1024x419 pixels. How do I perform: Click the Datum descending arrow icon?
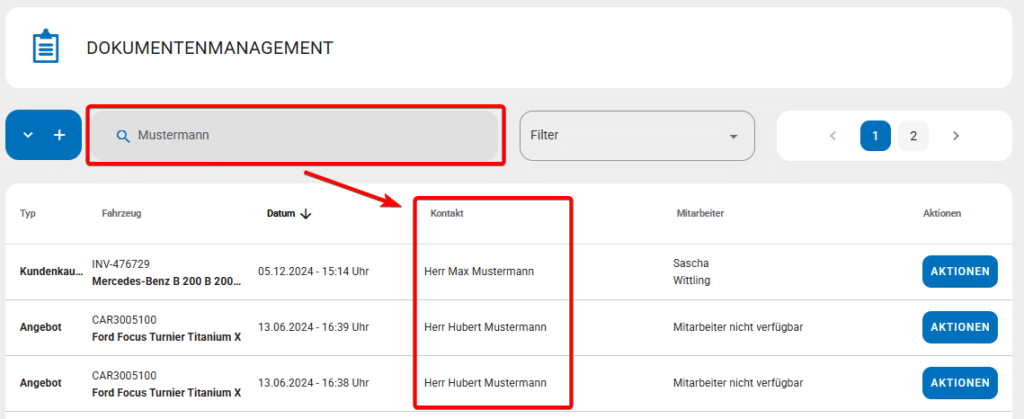coord(306,214)
